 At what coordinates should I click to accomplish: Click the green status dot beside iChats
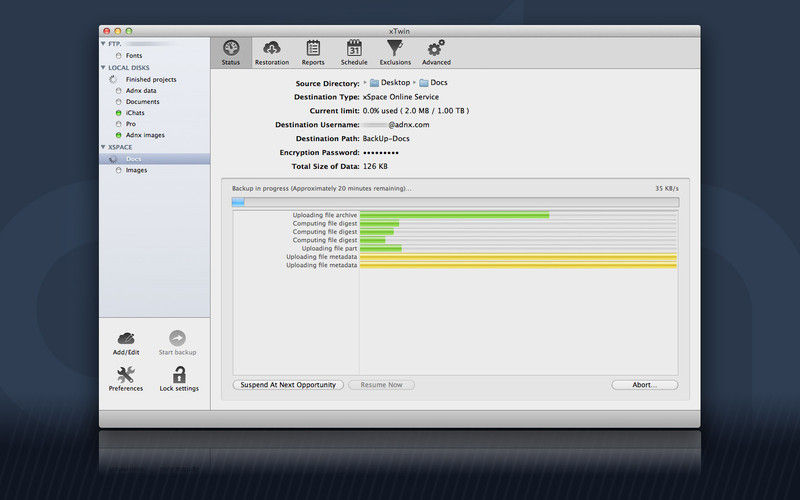pyautogui.click(x=118, y=113)
